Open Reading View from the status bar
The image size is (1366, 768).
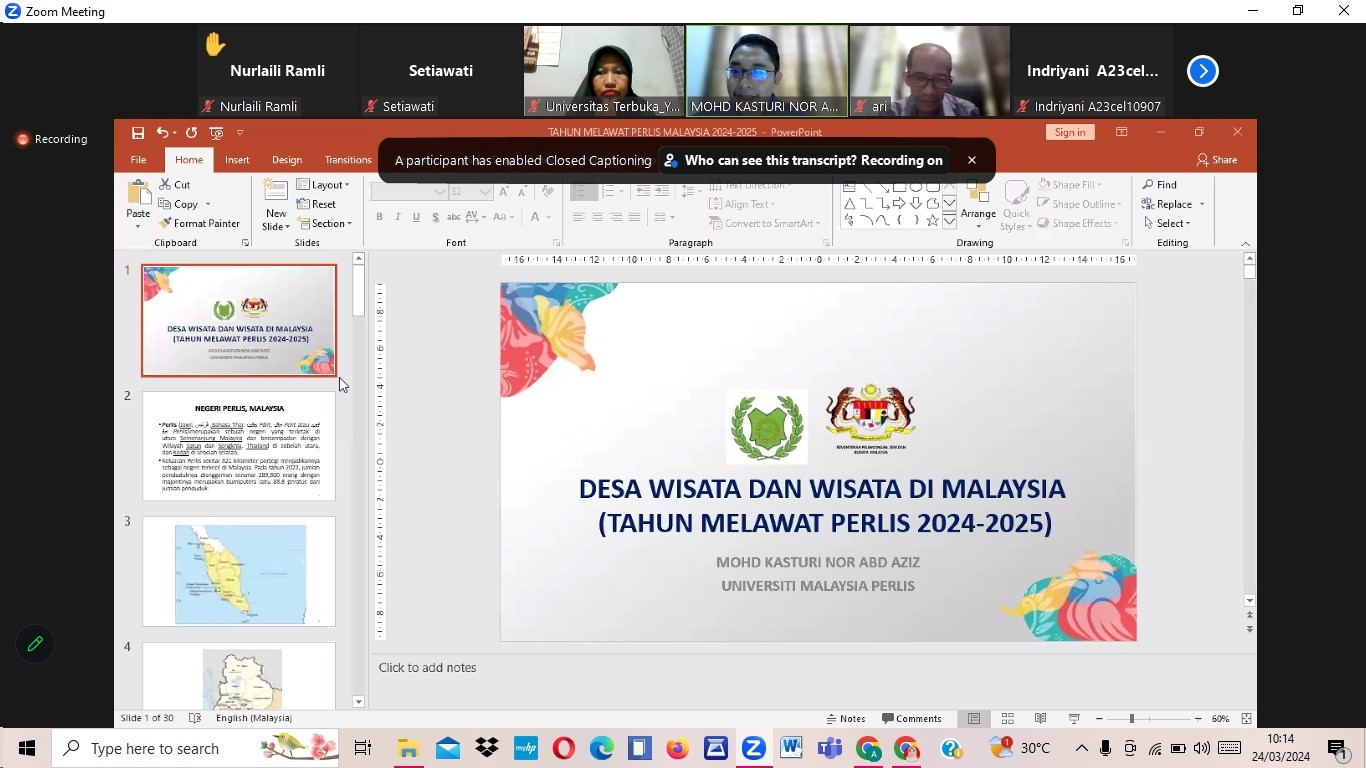[x=1040, y=718]
